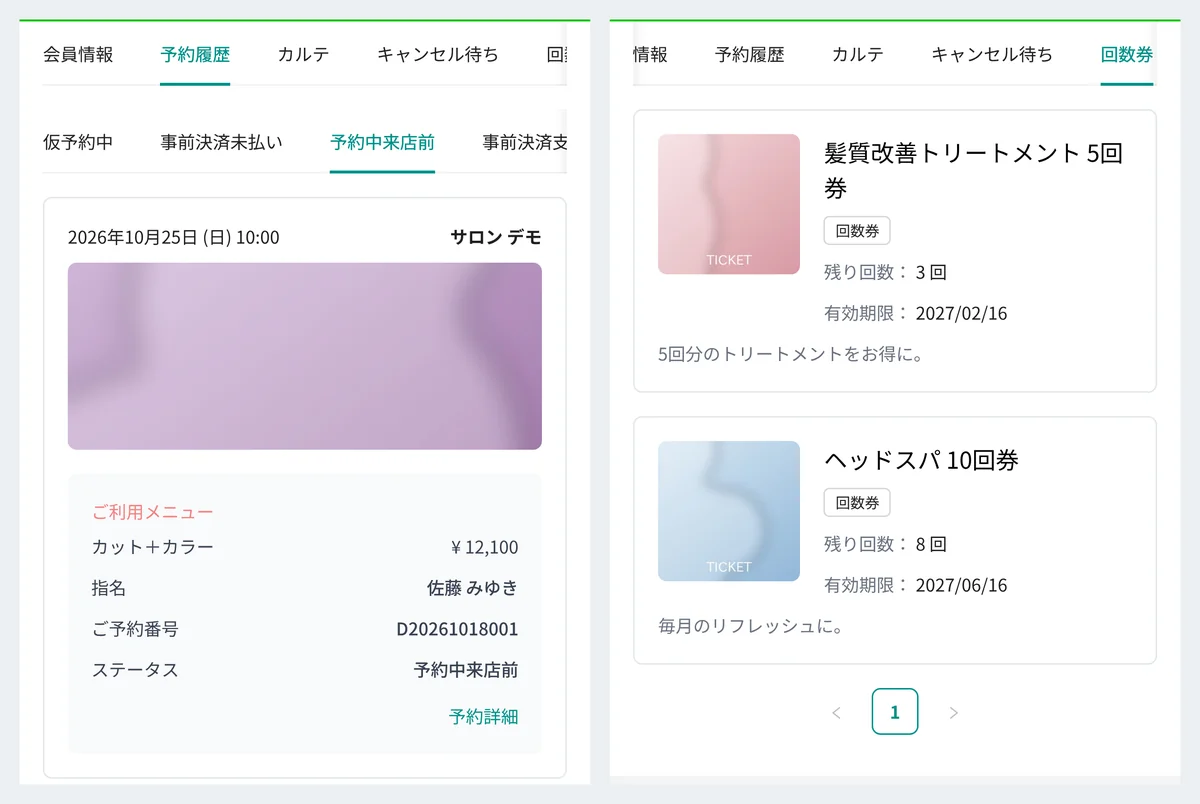This screenshot has width=1200, height=804.
Task: Open the 予約詳細 link
Action: pyautogui.click(x=483, y=717)
